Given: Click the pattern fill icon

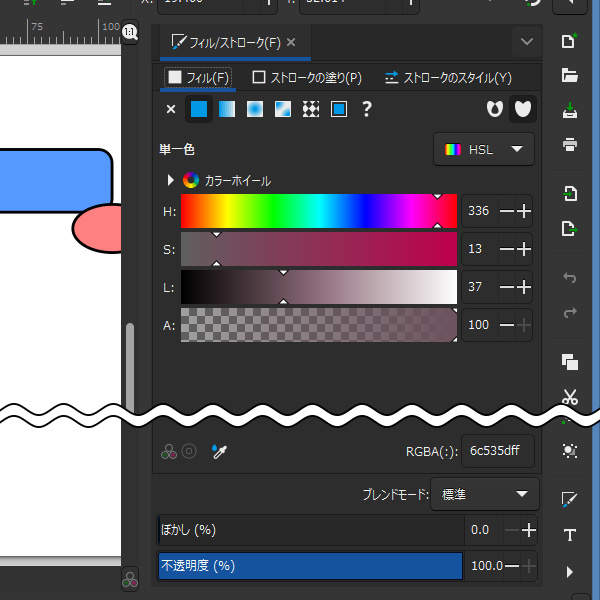Looking at the screenshot, I should 311,109.
